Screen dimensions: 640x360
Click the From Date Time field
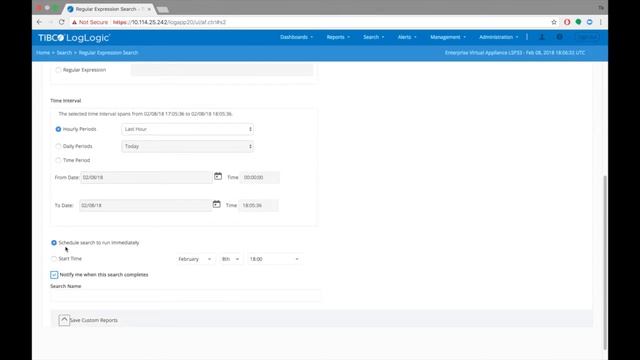(260, 178)
